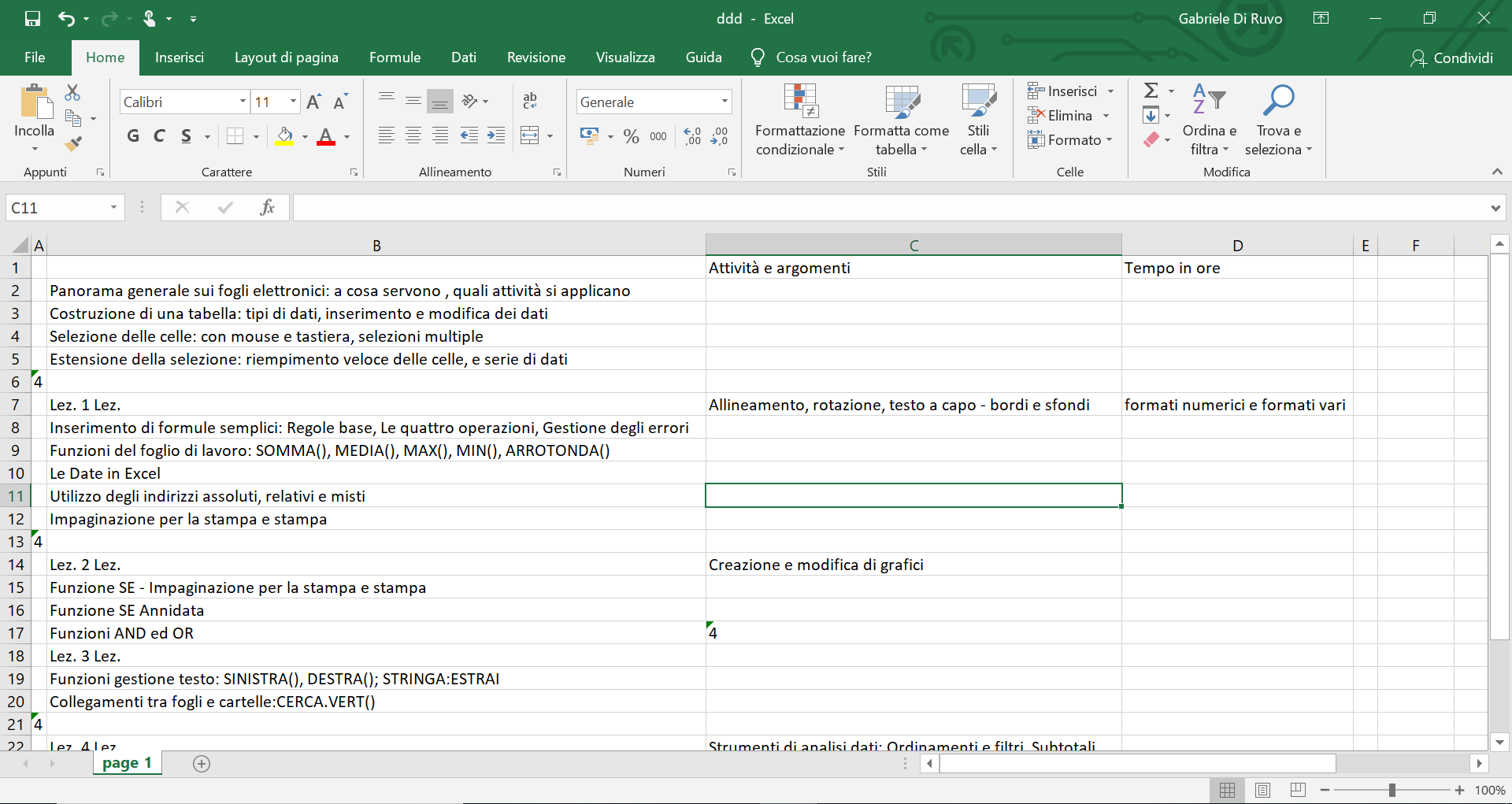This screenshot has height=804, width=1512.
Task: Switch to the Formule tab
Action: point(395,57)
